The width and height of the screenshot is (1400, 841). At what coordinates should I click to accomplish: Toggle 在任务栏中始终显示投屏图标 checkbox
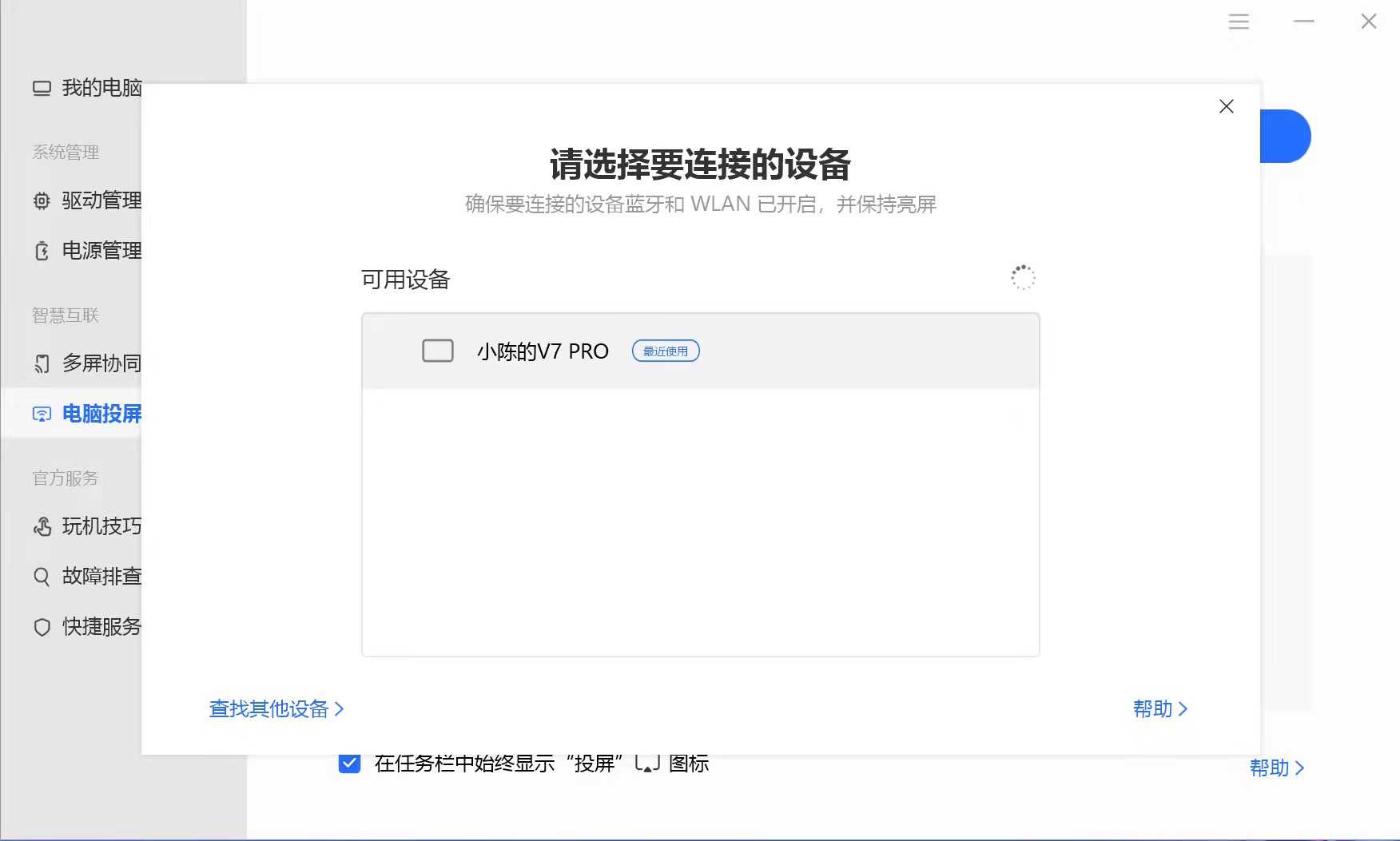[x=349, y=763]
